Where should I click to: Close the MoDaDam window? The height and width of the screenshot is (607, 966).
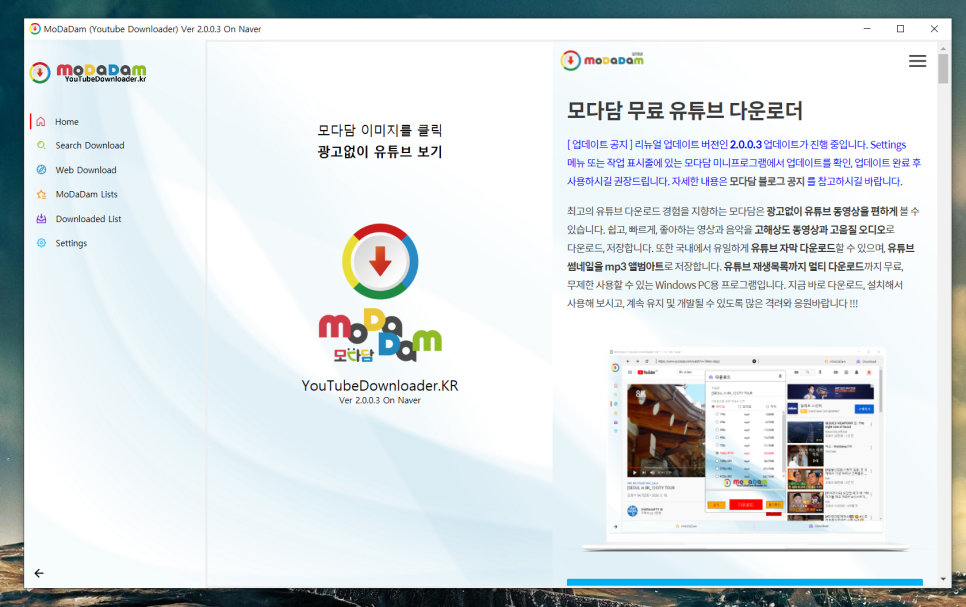coord(934,29)
